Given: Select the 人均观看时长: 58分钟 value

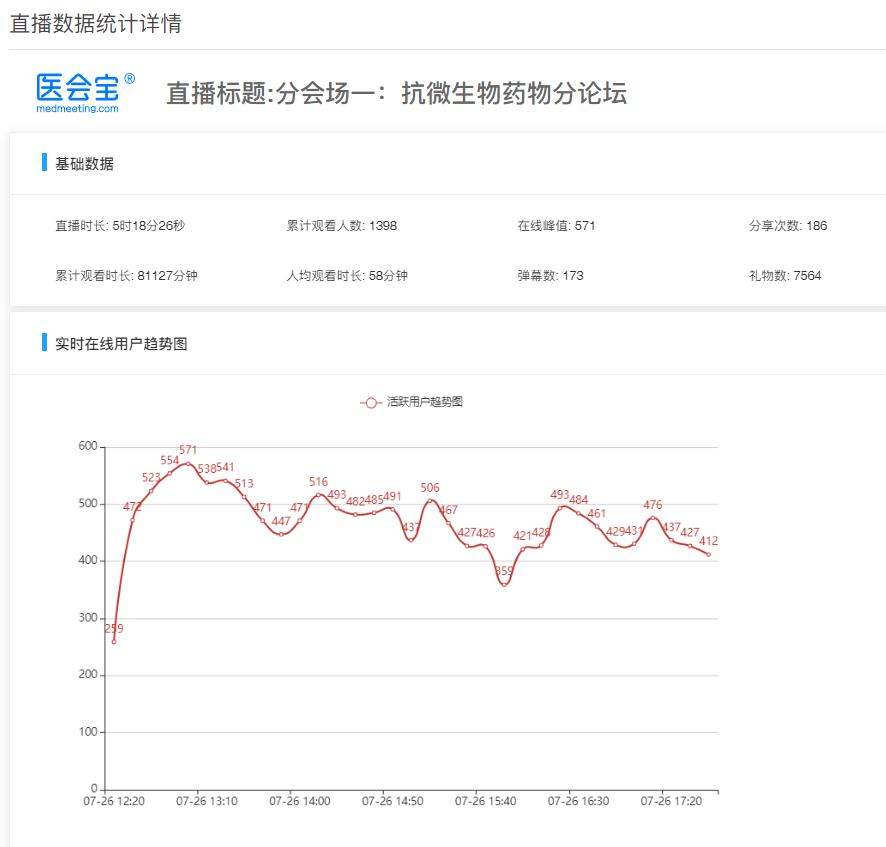Looking at the screenshot, I should pyautogui.click(x=346, y=276).
